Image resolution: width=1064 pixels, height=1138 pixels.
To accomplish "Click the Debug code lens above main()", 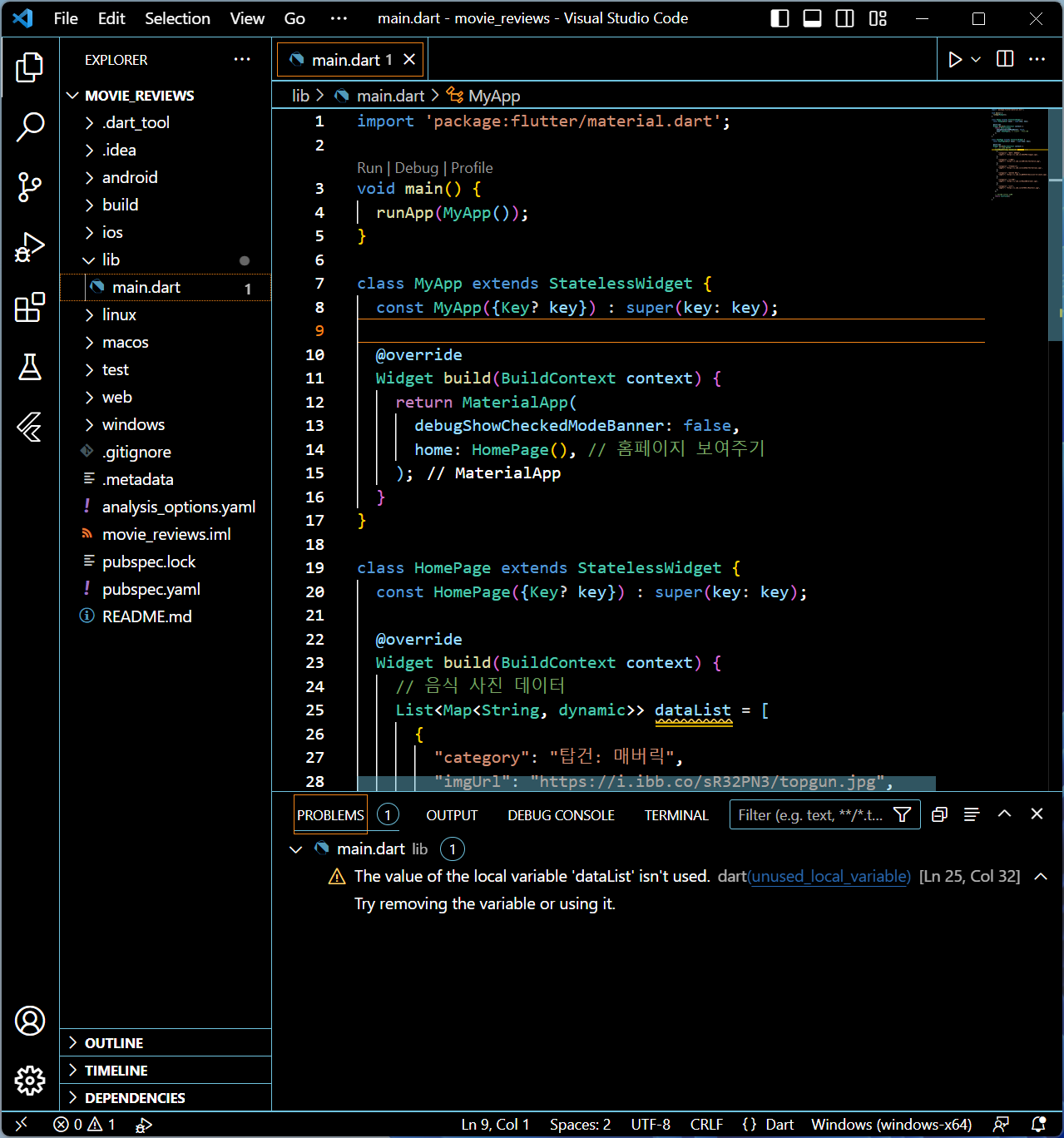I will (x=416, y=168).
